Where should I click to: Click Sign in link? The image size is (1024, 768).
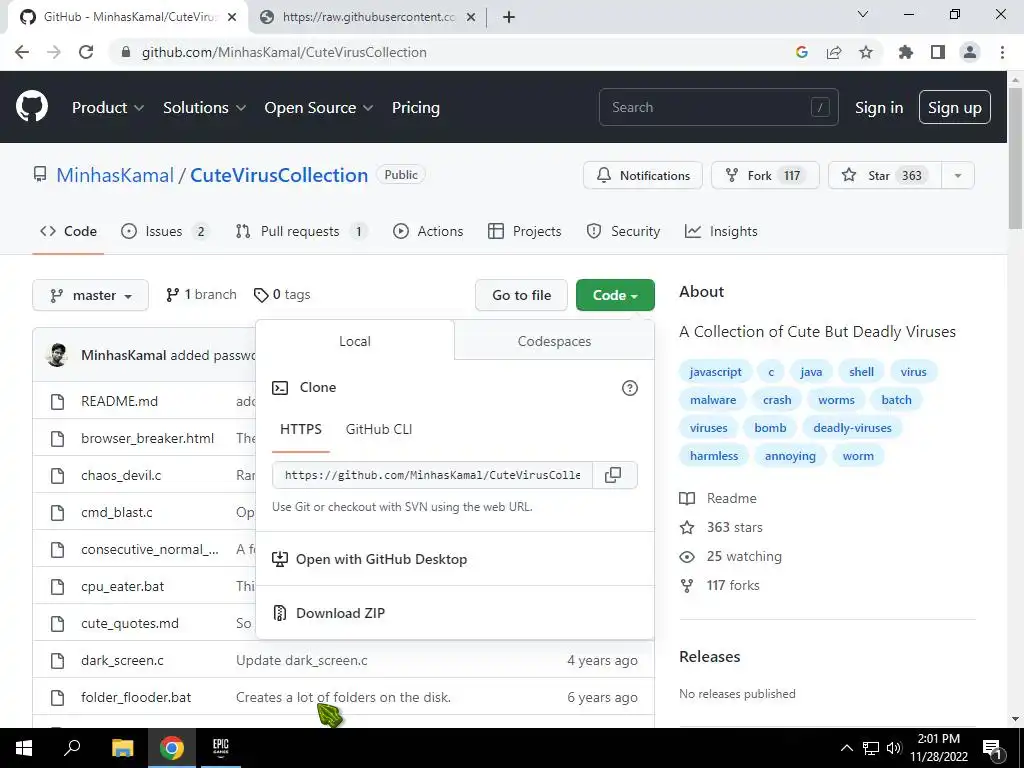pos(879,108)
